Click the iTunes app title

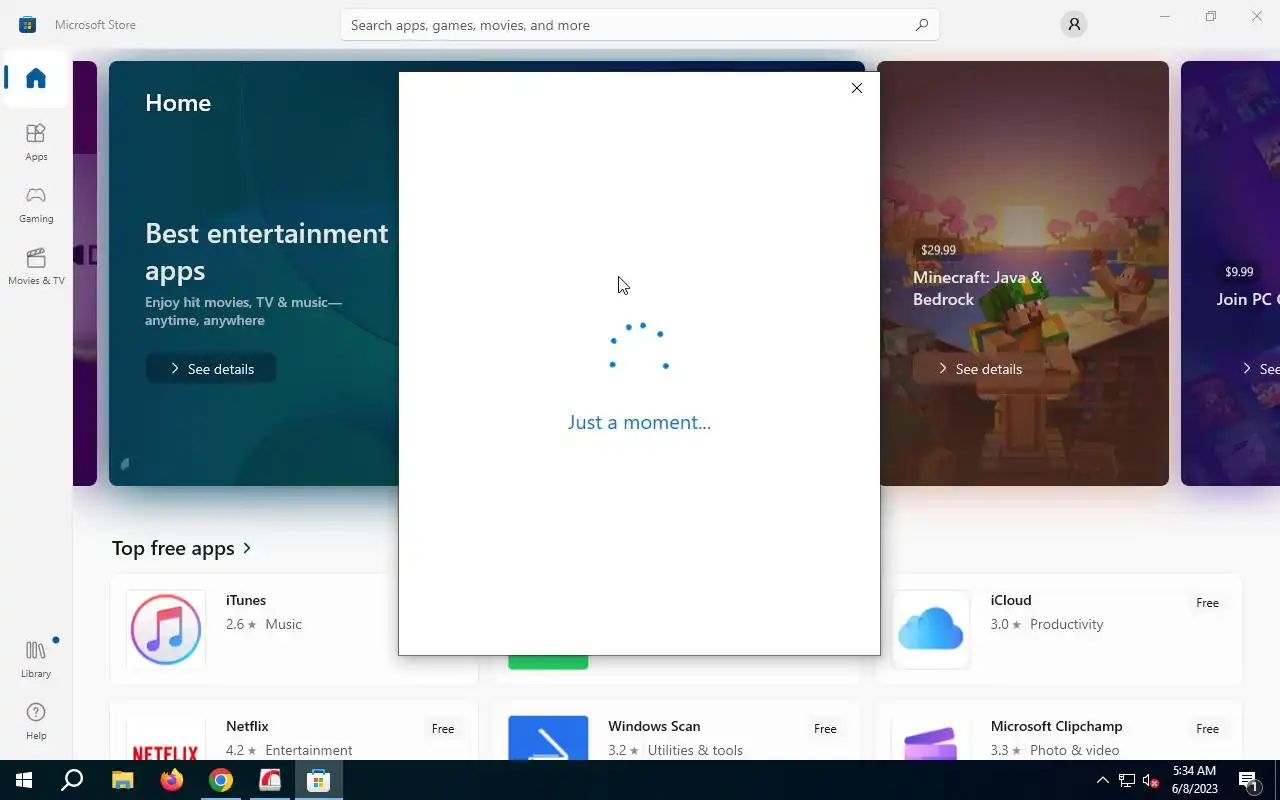246,600
